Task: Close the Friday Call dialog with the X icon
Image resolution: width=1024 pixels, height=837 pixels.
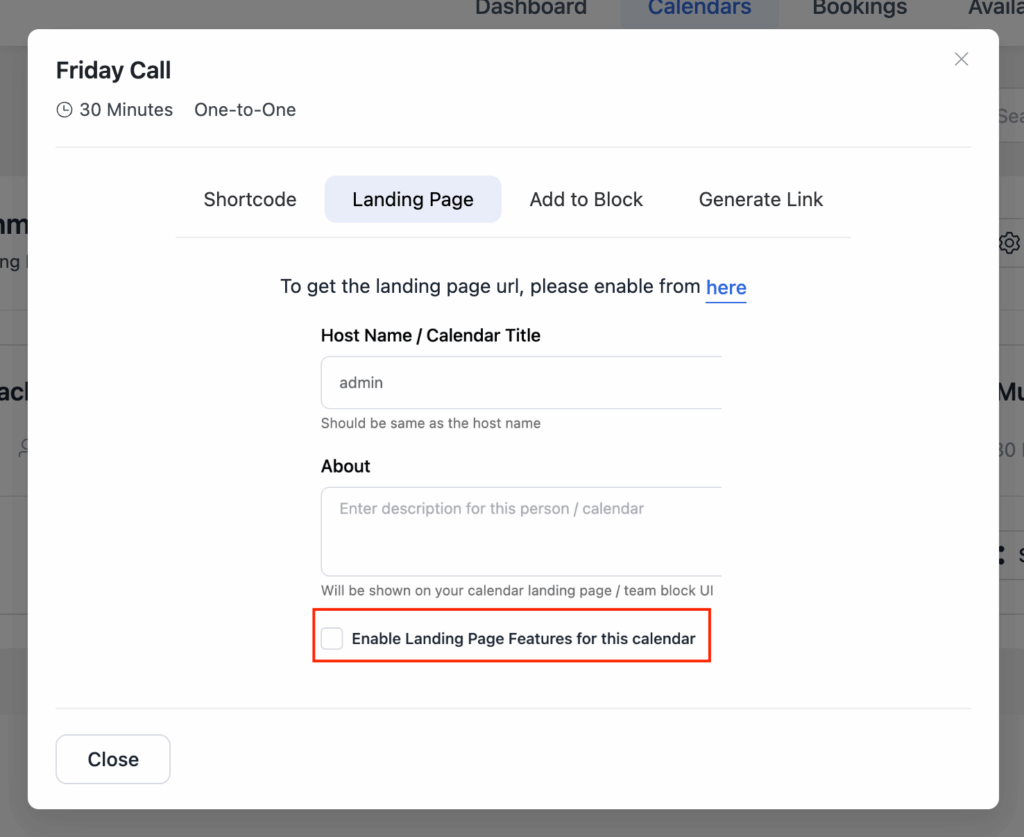Action: [x=961, y=60]
